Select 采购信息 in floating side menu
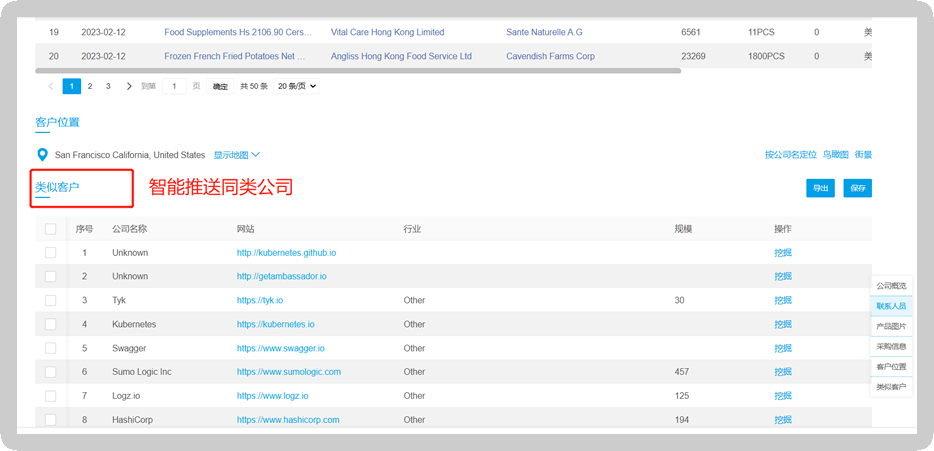934x451 pixels. click(x=891, y=347)
